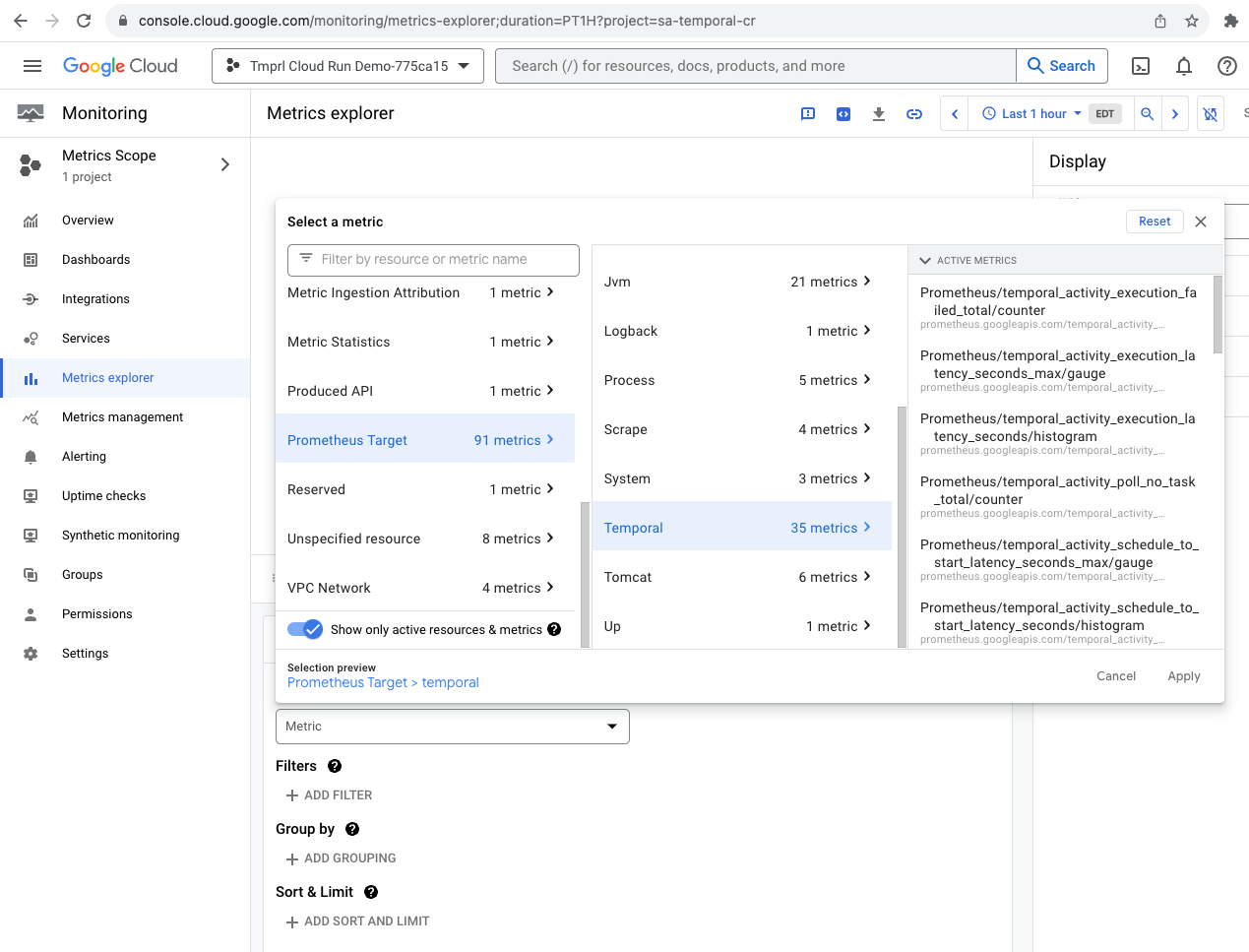Open Synthetic monitoring in the sidebar
1249x952 pixels.
point(125,536)
